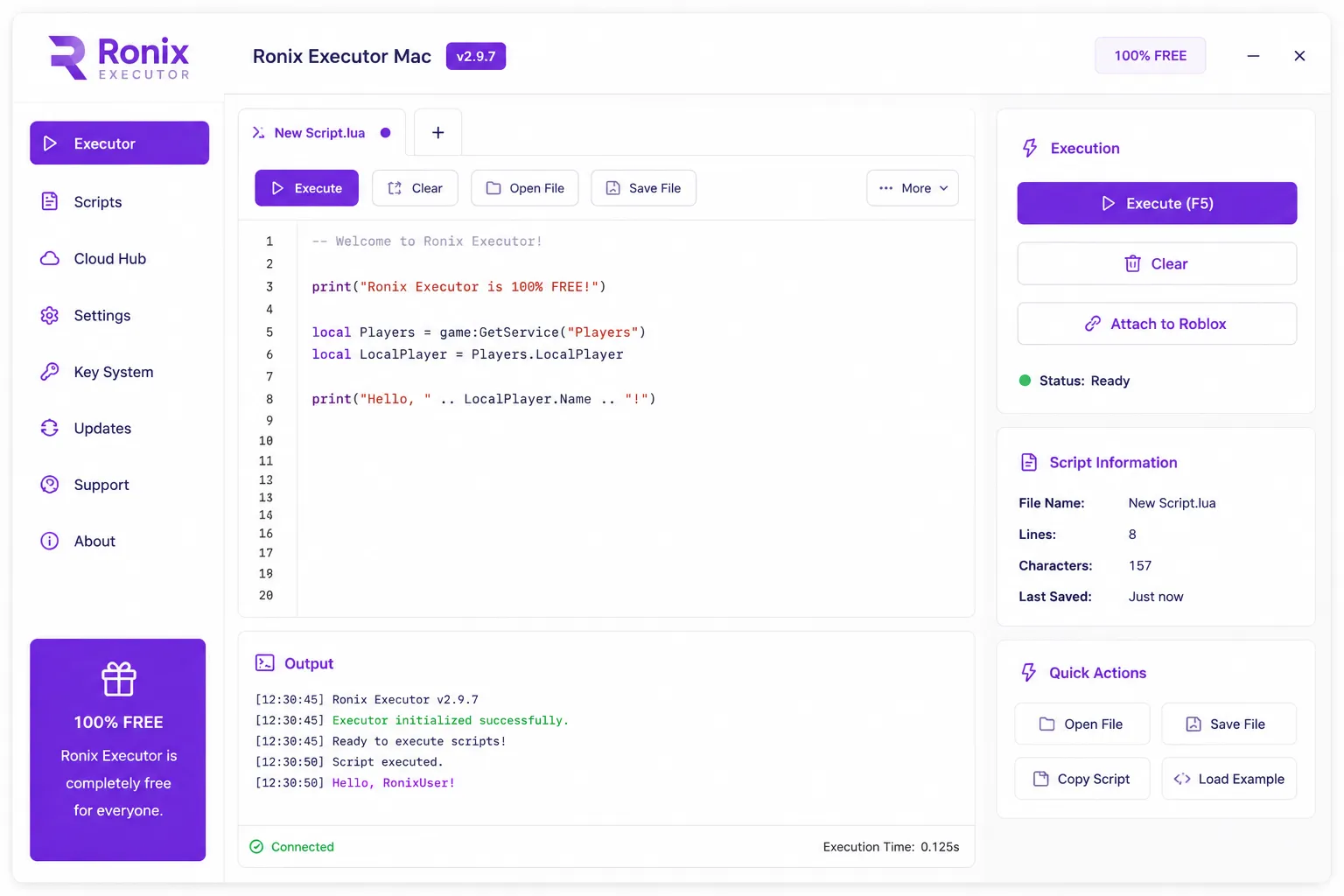Open the Executor sidebar section
The height and width of the screenshot is (896, 1344).
click(x=119, y=143)
